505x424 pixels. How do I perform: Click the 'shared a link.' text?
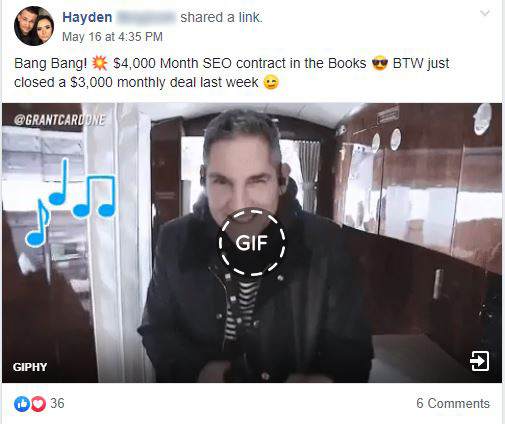pos(221,17)
